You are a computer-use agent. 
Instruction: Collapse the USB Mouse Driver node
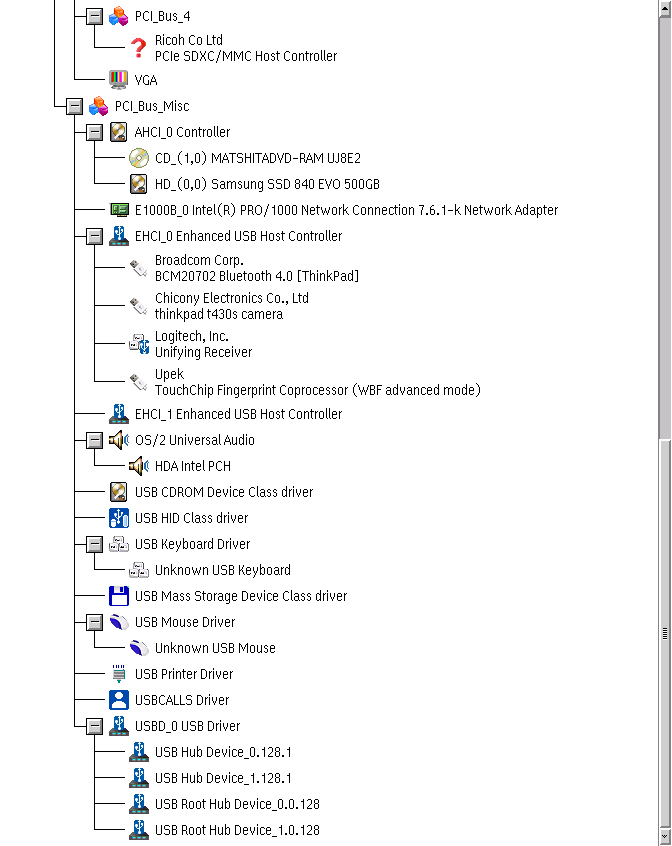click(94, 622)
